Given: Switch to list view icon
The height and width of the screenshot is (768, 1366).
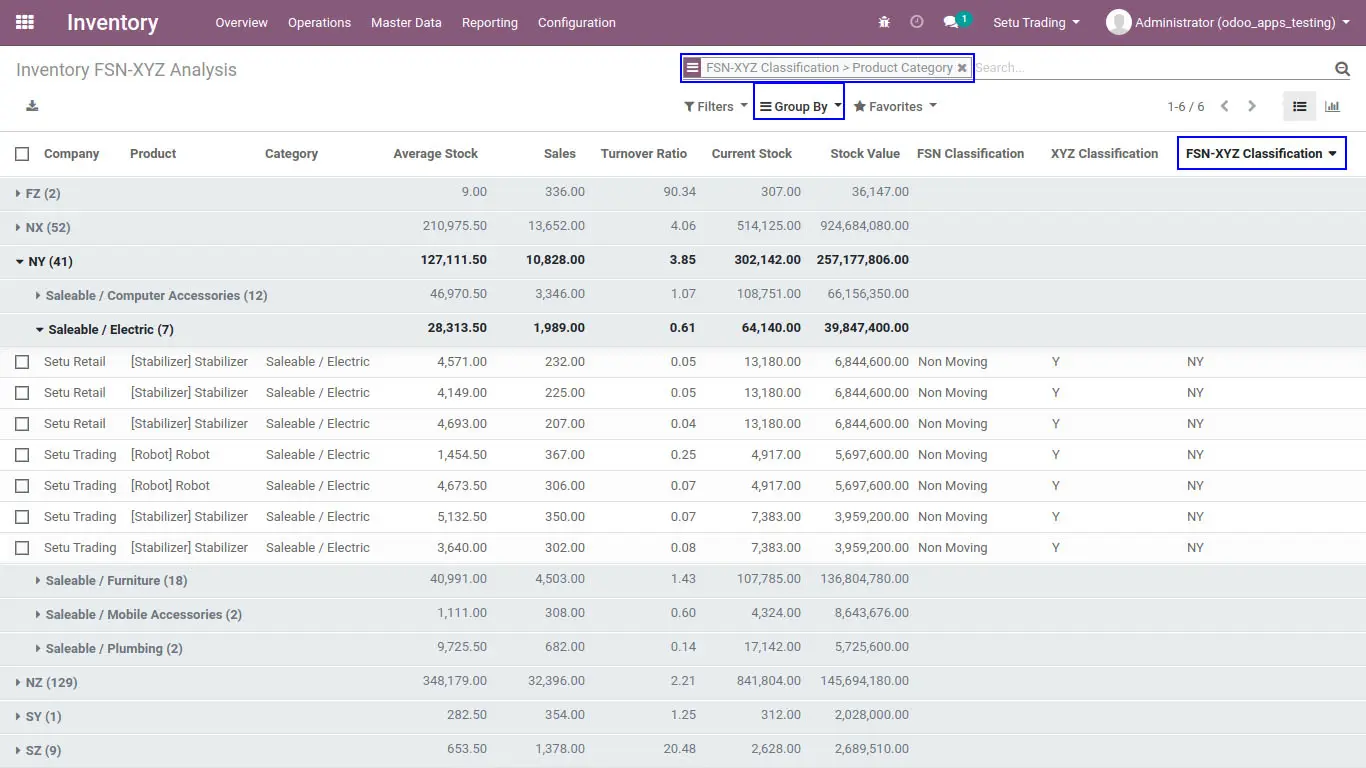Looking at the screenshot, I should (x=1299, y=106).
